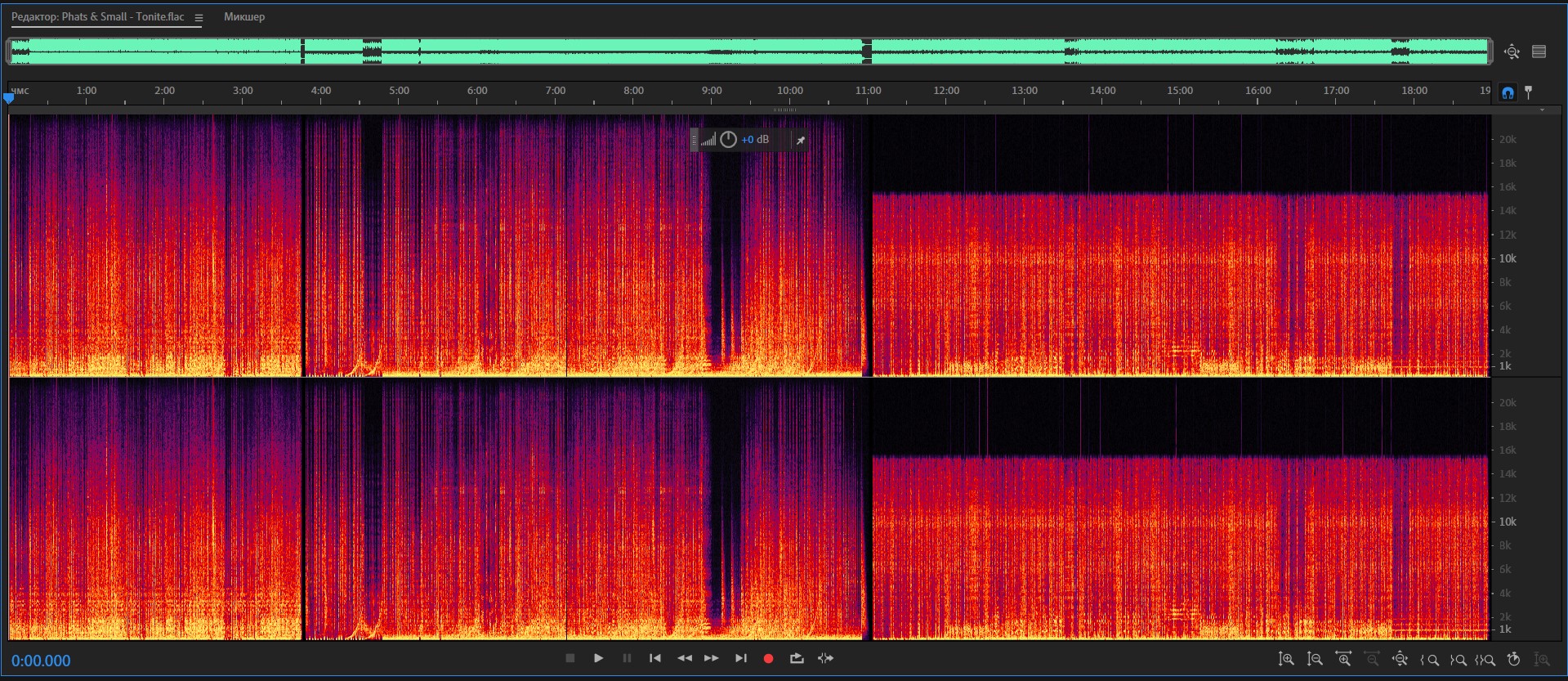
Task: Zoom to the selection in point
Action: click(x=1430, y=659)
